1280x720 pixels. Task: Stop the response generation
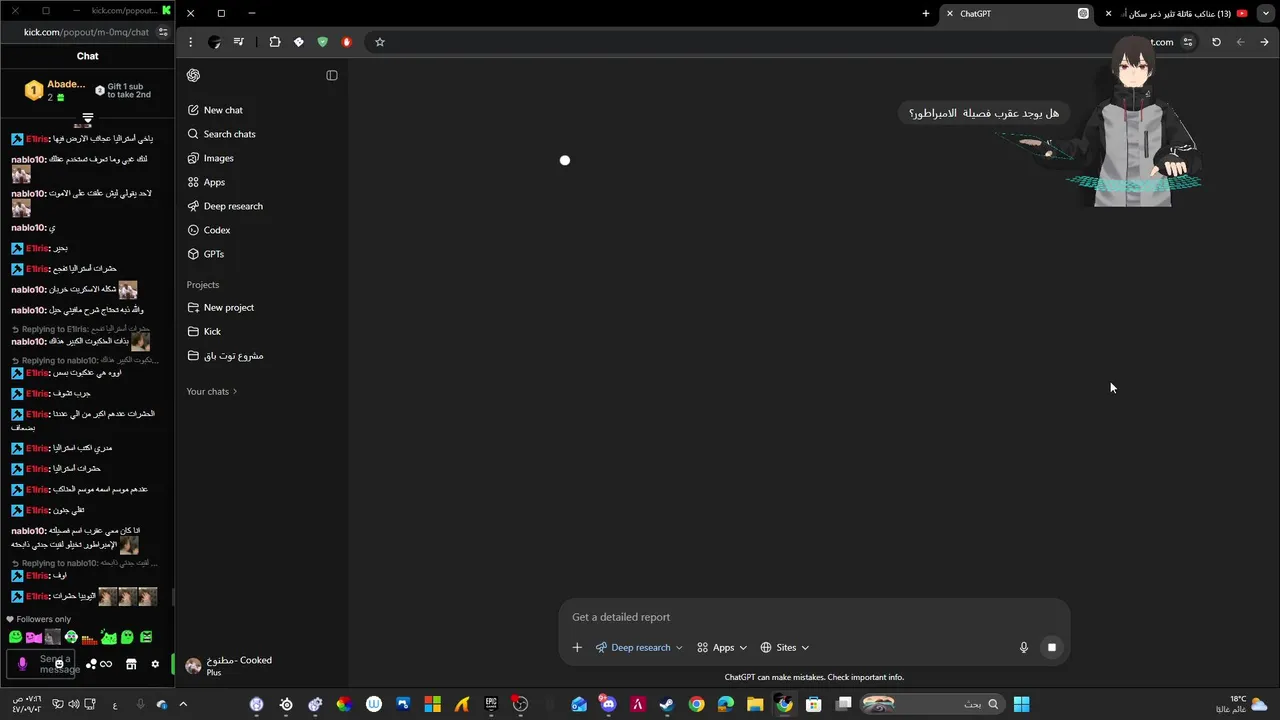click(x=1051, y=647)
